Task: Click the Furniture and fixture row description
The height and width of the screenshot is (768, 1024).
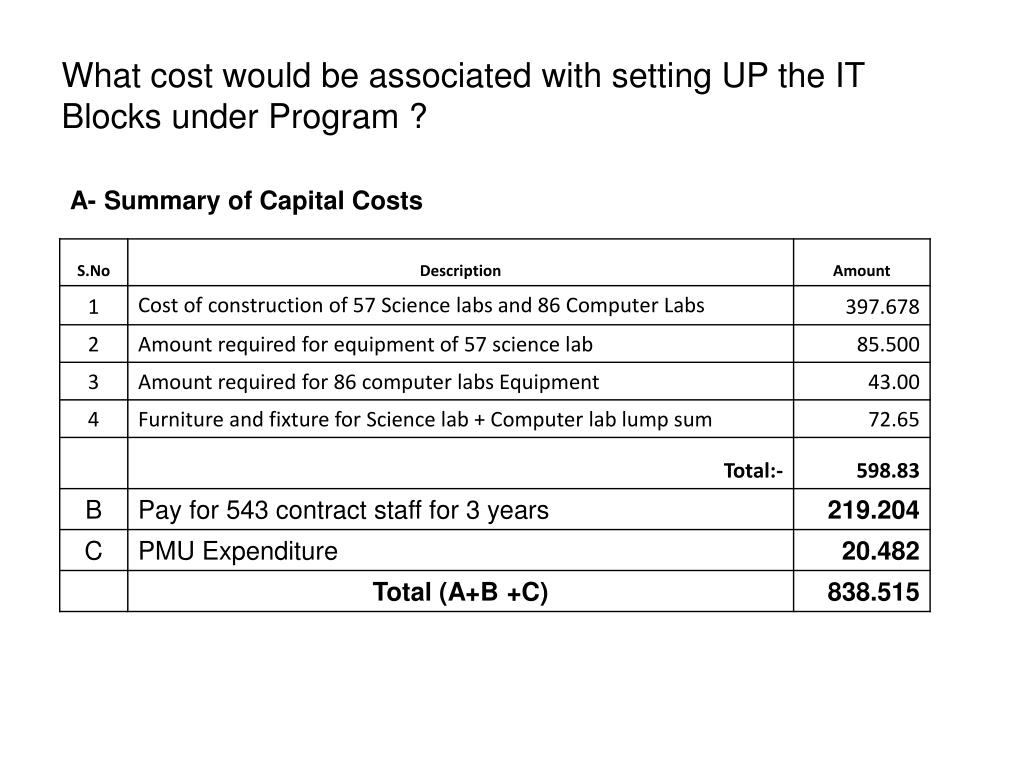Action: point(425,419)
